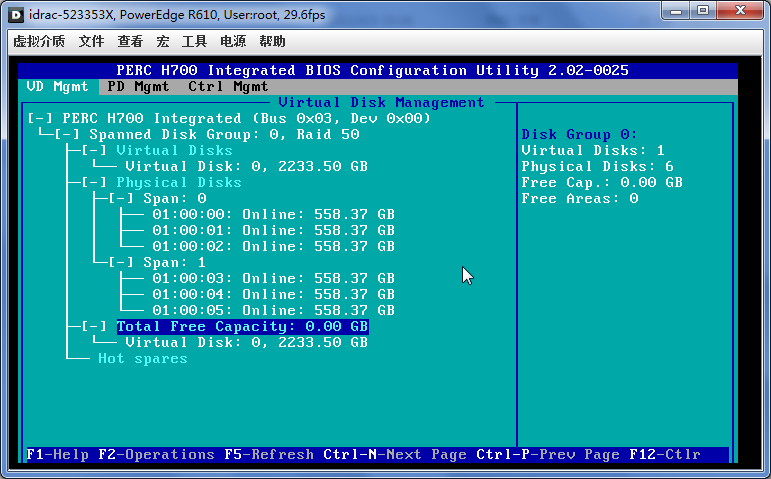Click the Physical Disks label

tap(179, 182)
